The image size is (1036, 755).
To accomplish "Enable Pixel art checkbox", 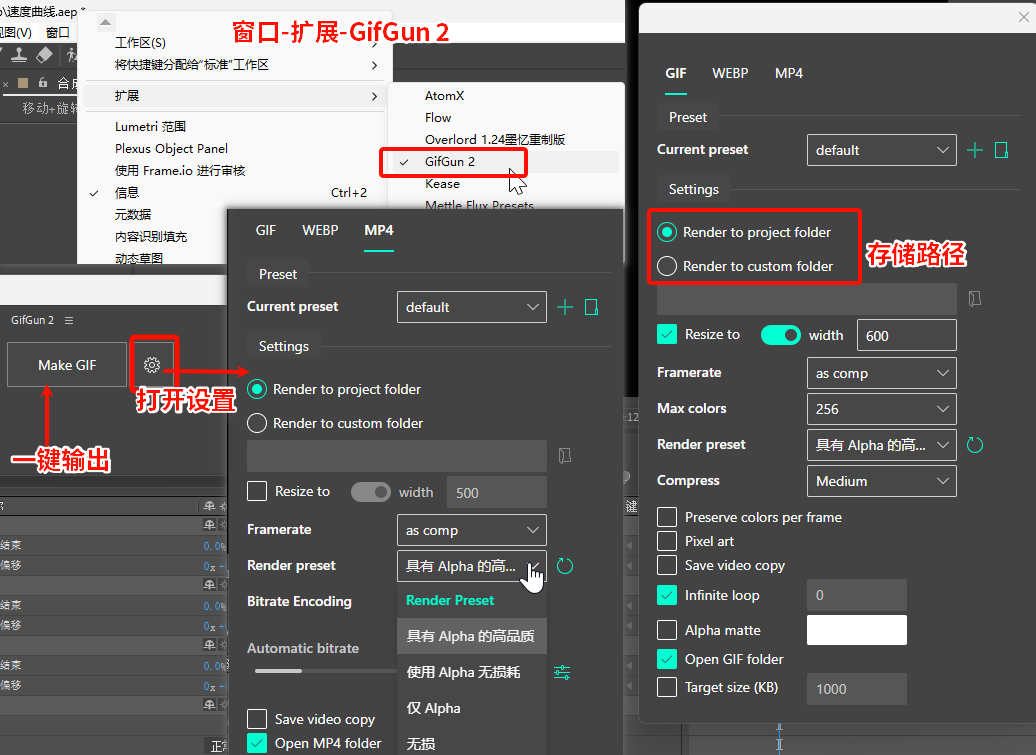I will coord(667,541).
